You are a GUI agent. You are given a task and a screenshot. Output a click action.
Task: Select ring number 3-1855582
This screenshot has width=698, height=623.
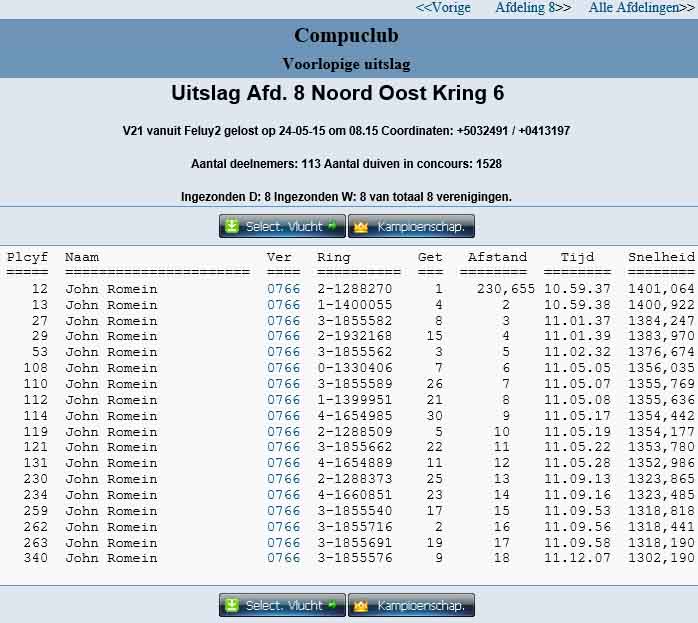point(355,321)
